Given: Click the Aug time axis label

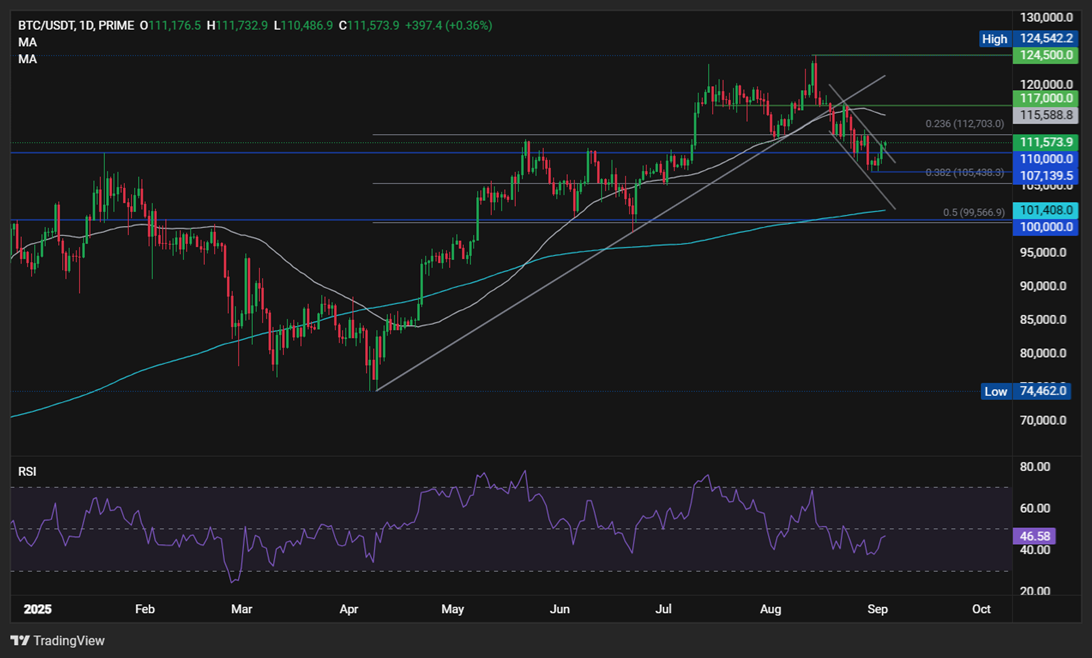Looking at the screenshot, I should tap(770, 609).
